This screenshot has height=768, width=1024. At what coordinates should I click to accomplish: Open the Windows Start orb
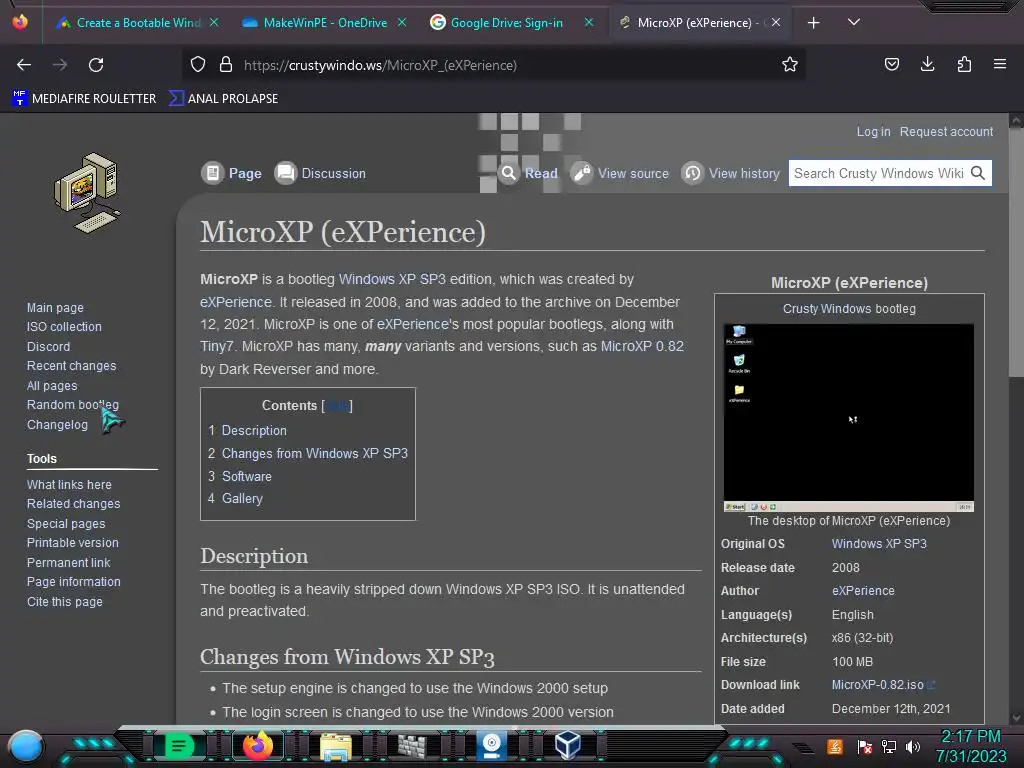[25, 747]
